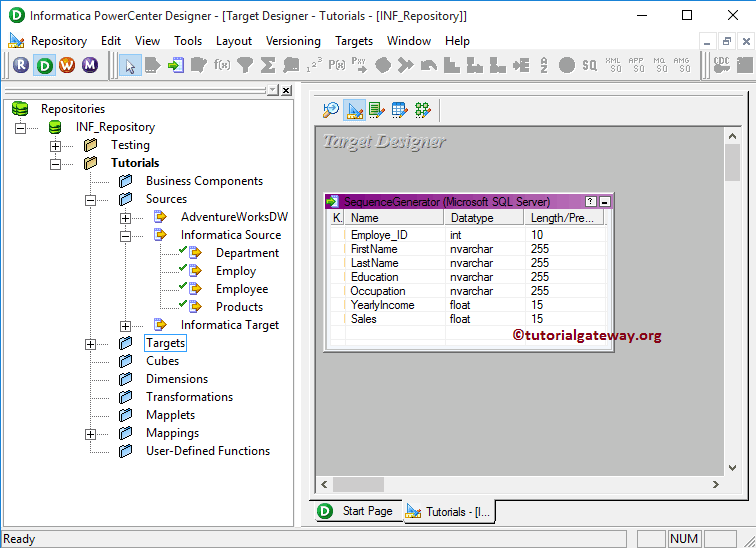Image resolution: width=756 pixels, height=548 pixels.
Task: Select the Target Designer tool icon
Action: (354, 110)
